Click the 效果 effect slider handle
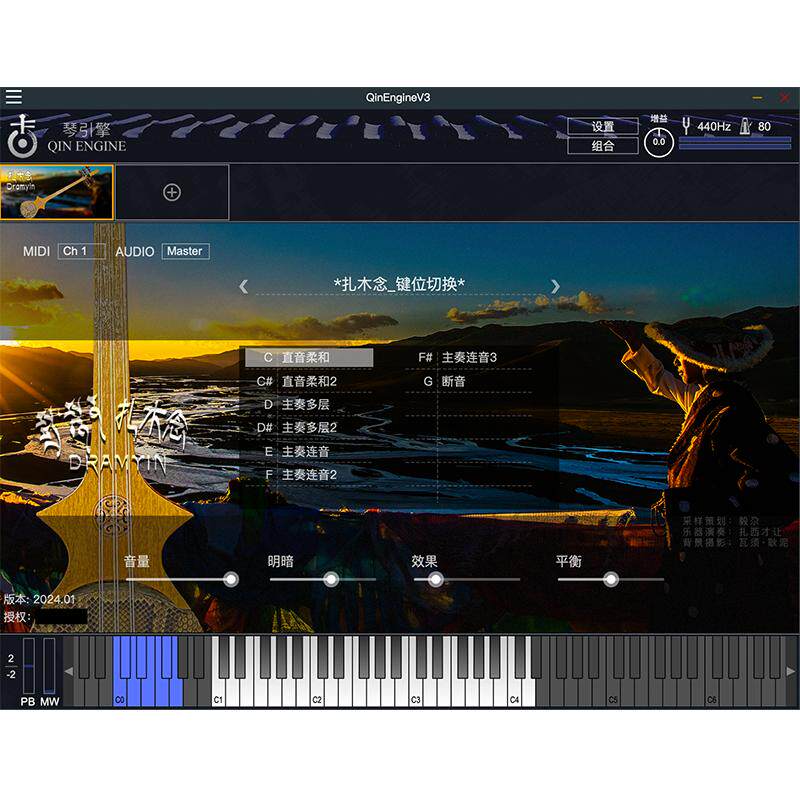 click(x=436, y=579)
